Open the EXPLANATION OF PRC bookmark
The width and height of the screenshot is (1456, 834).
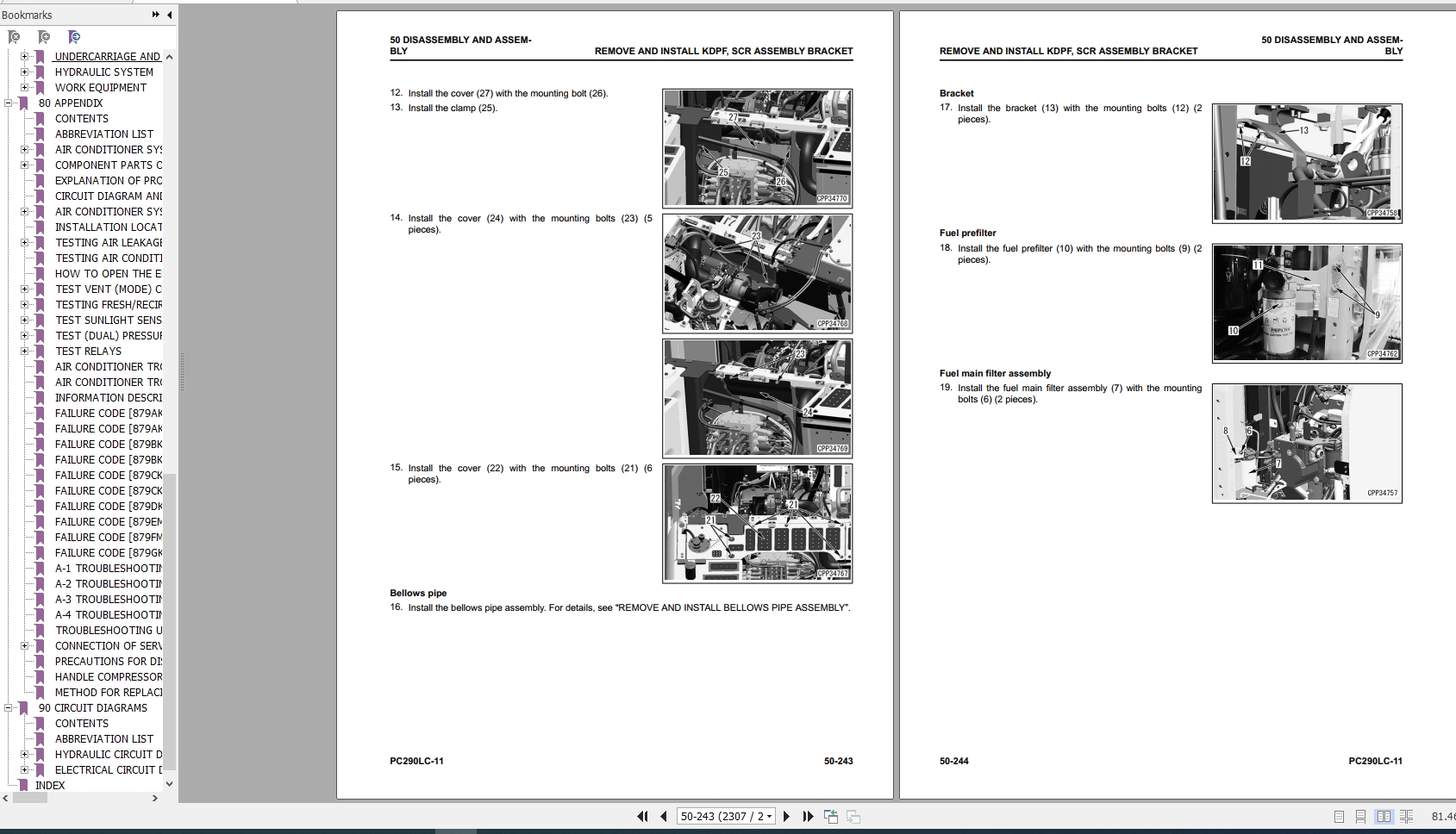[x=109, y=181]
